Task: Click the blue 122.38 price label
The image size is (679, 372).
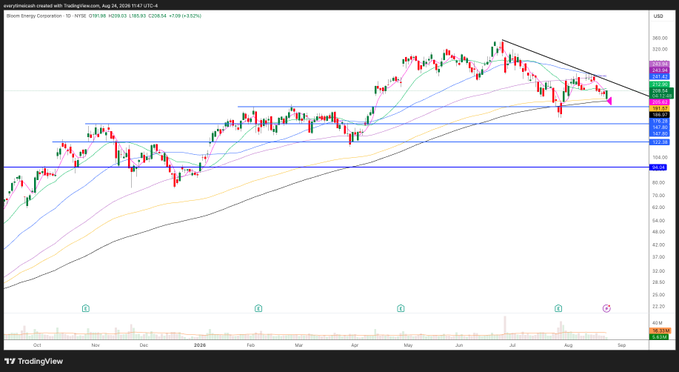Action: pyautogui.click(x=660, y=142)
